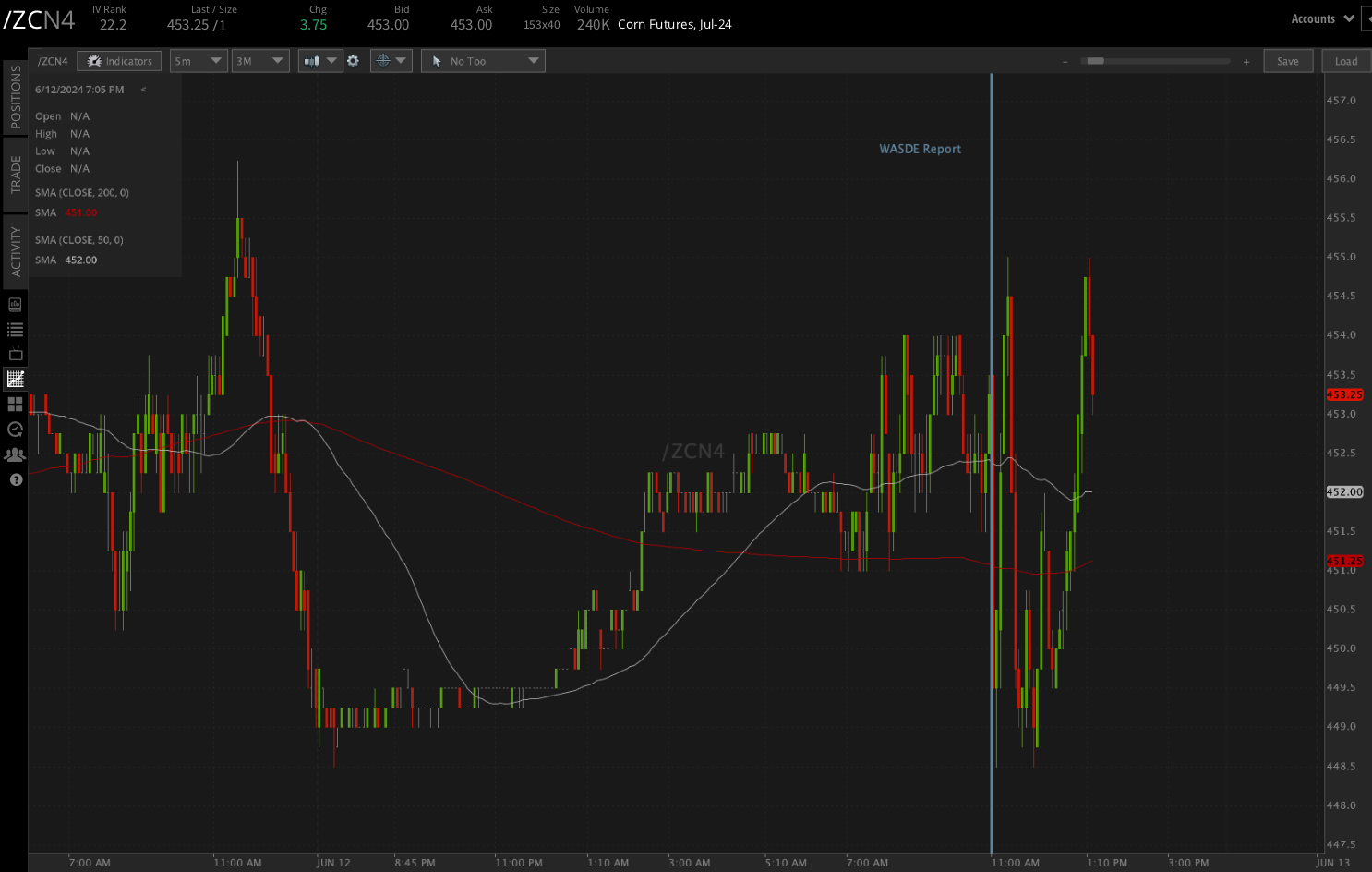The image size is (1372, 872).
Task: Expand the 5m candle interval dropdown
Action: point(199,61)
